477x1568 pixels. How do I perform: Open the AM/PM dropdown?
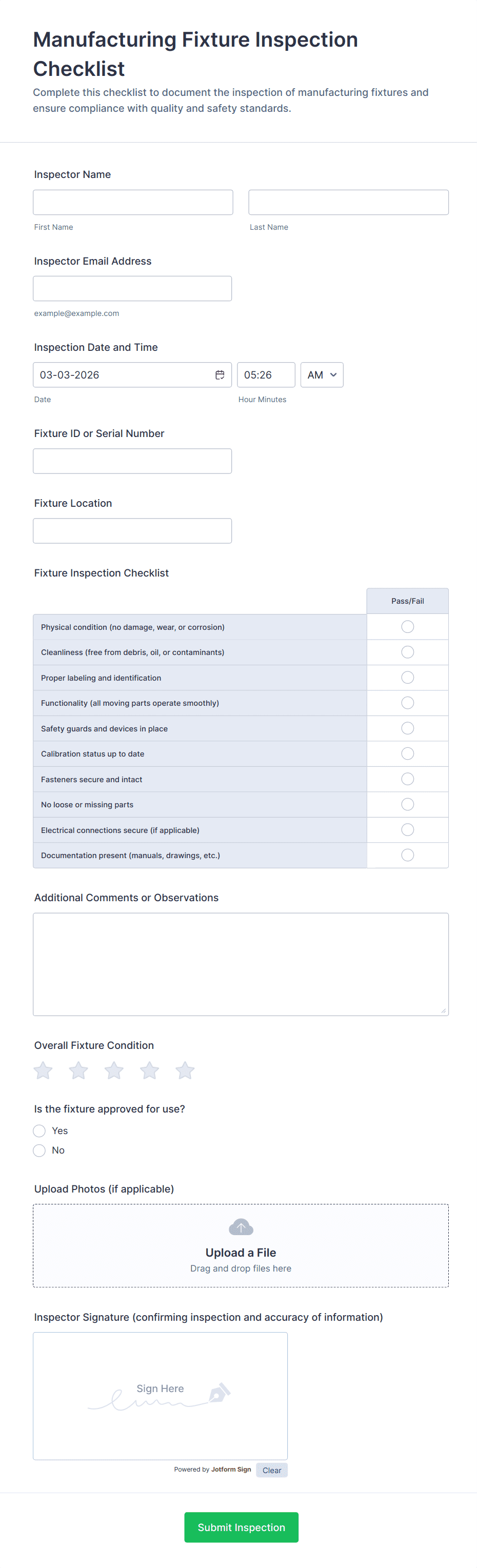322,375
